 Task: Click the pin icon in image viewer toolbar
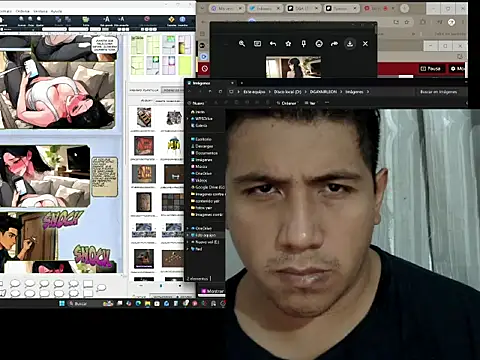(303, 44)
